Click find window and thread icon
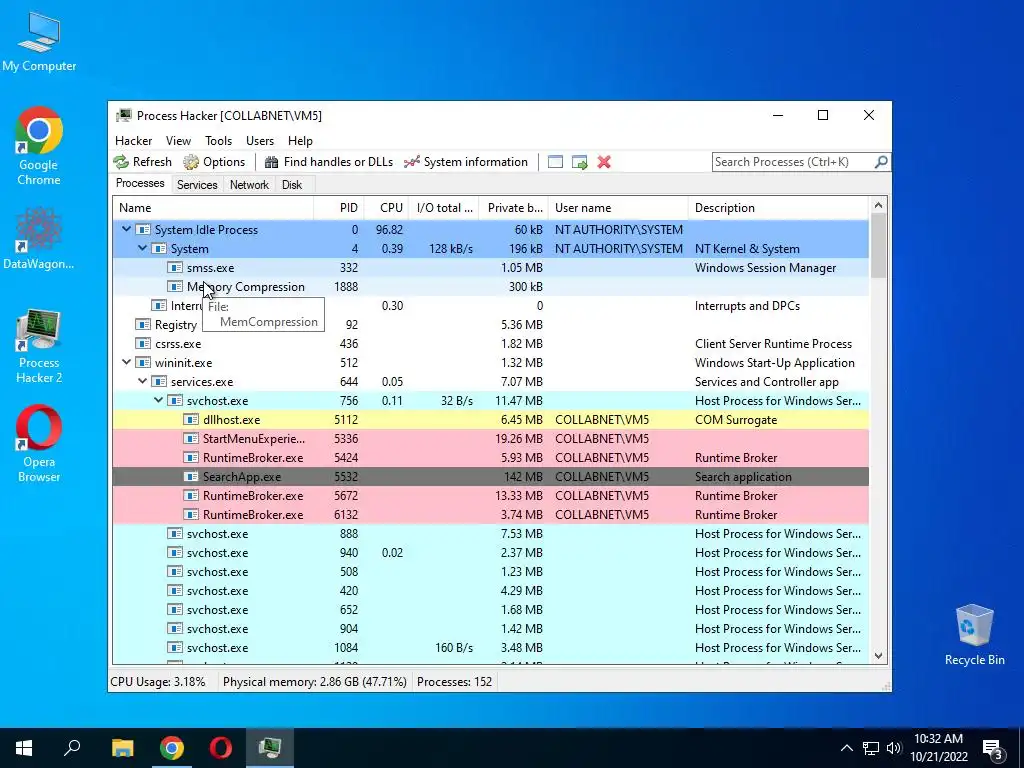The image size is (1024, 768). coord(579,162)
